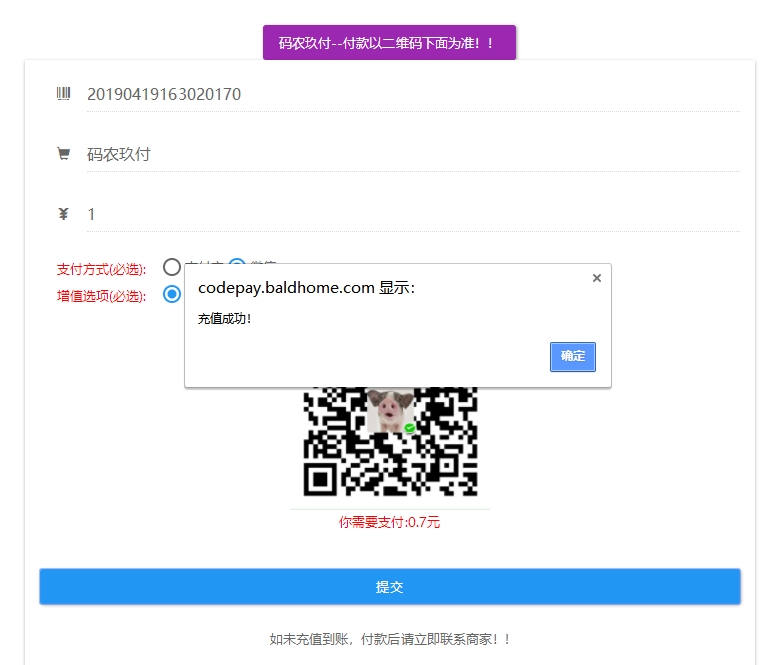Select the second payment method radio button
This screenshot has height=665, width=765.
(237, 266)
